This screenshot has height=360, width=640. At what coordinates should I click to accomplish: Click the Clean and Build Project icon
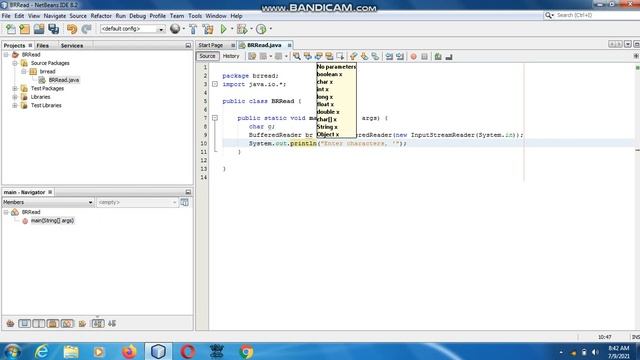208,29
